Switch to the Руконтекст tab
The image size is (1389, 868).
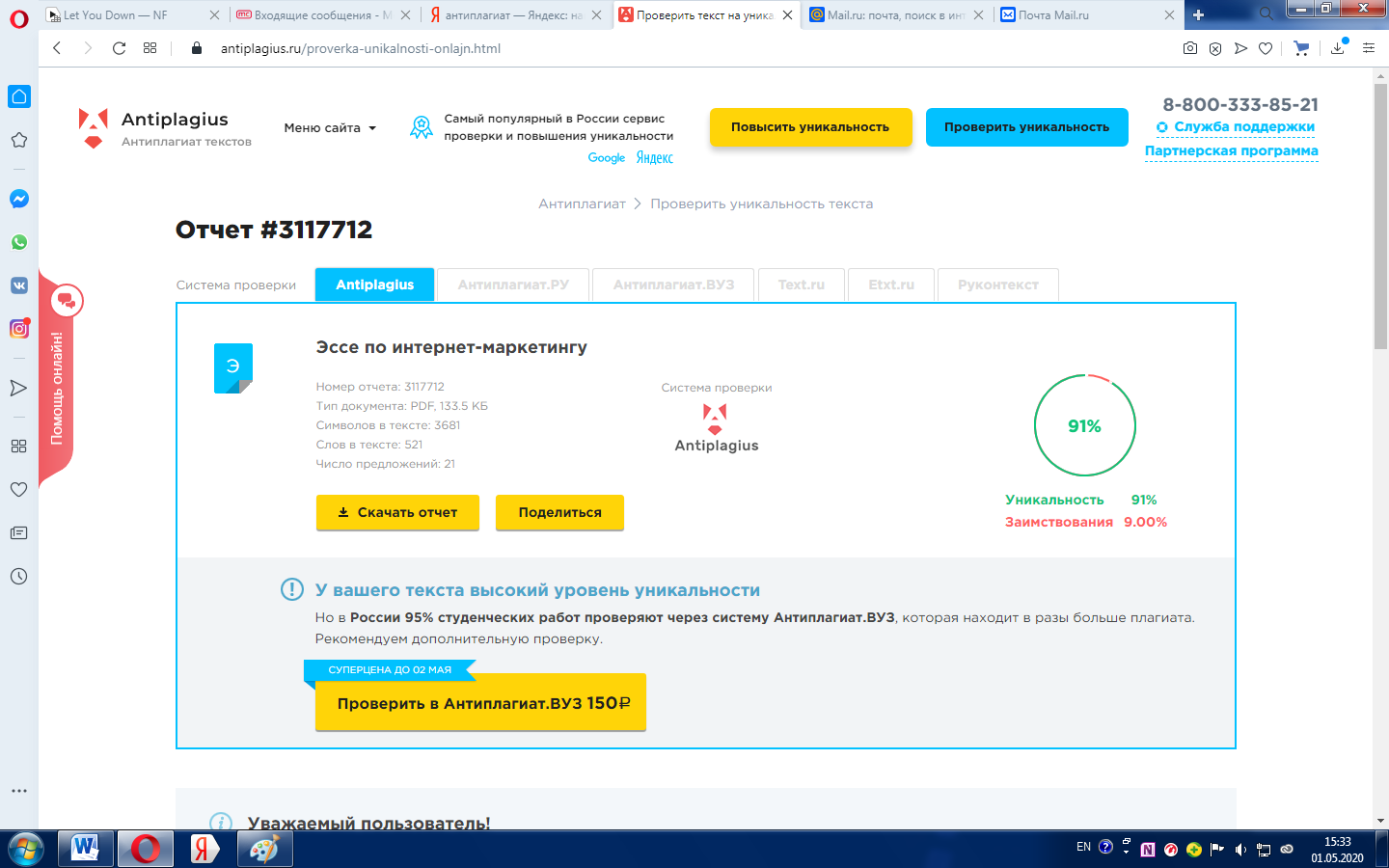tap(998, 285)
